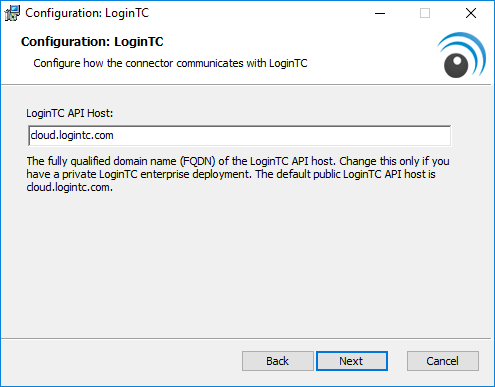The height and width of the screenshot is (387, 495).
Task: Go to the next step with Next
Action: pos(352,361)
